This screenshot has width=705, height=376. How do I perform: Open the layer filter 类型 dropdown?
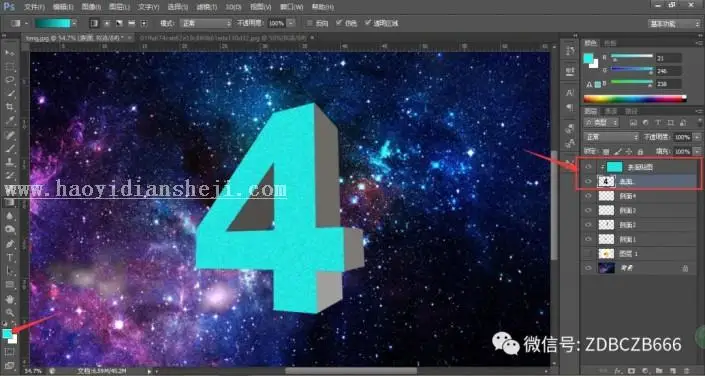click(x=602, y=122)
